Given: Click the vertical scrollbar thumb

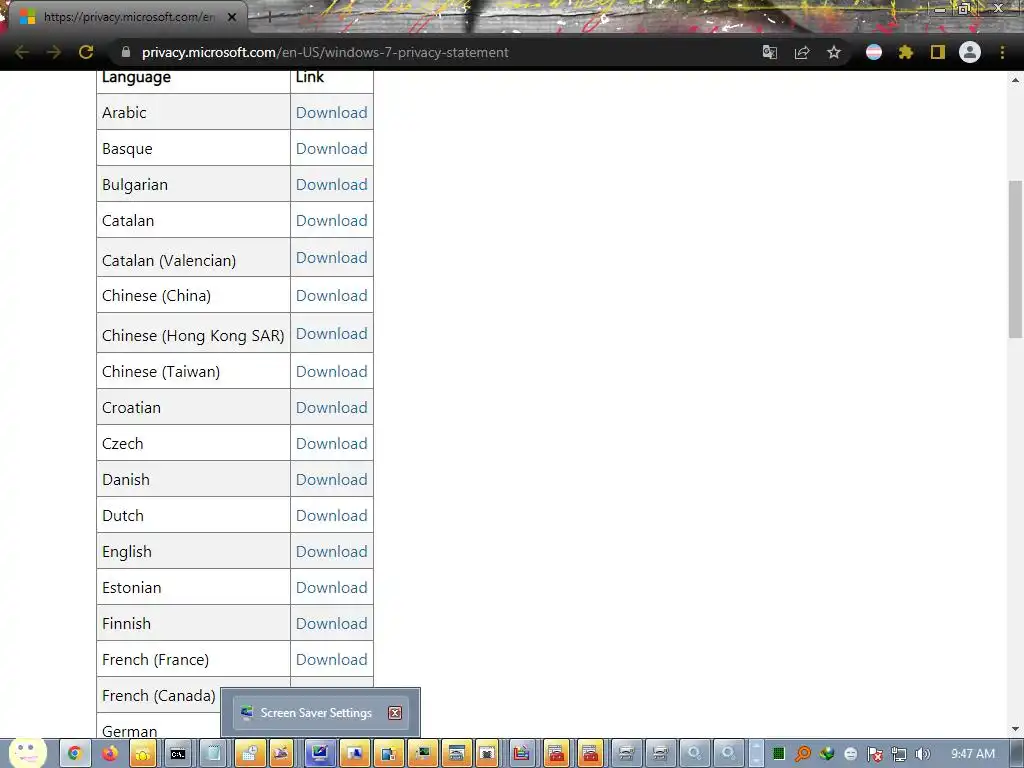Looking at the screenshot, I should click(1016, 259).
